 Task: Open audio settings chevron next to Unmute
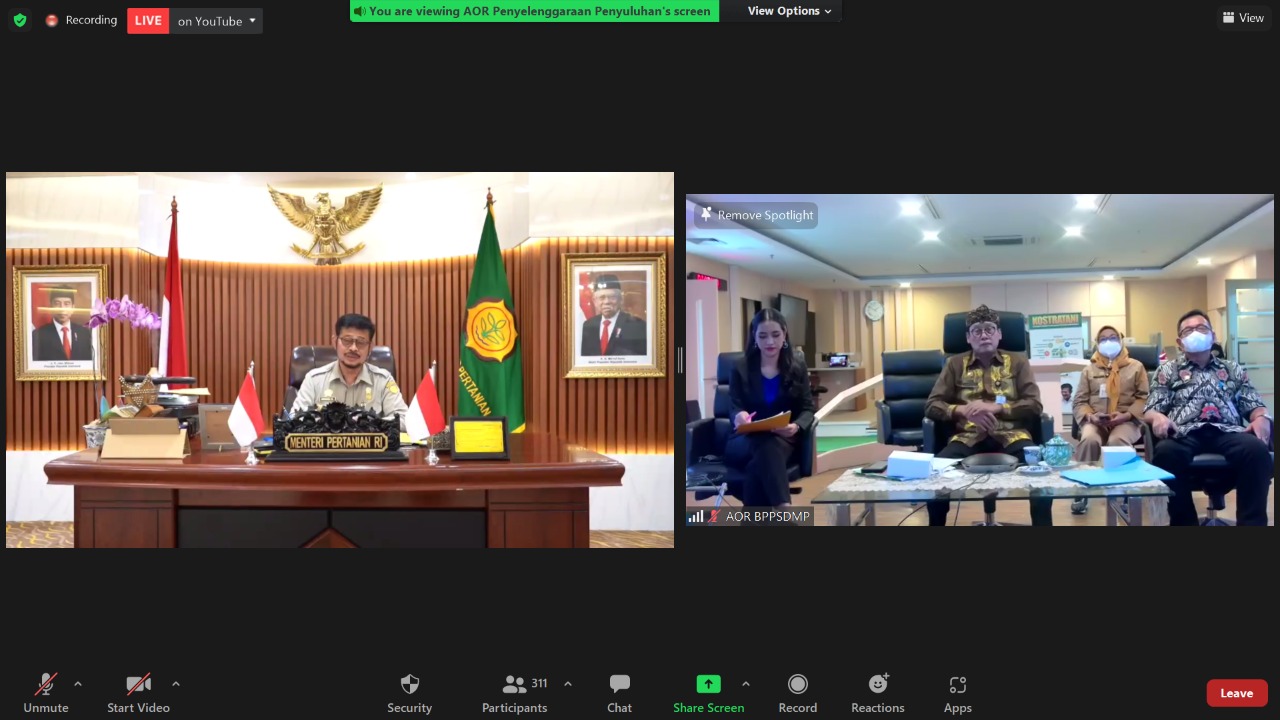[x=78, y=684]
